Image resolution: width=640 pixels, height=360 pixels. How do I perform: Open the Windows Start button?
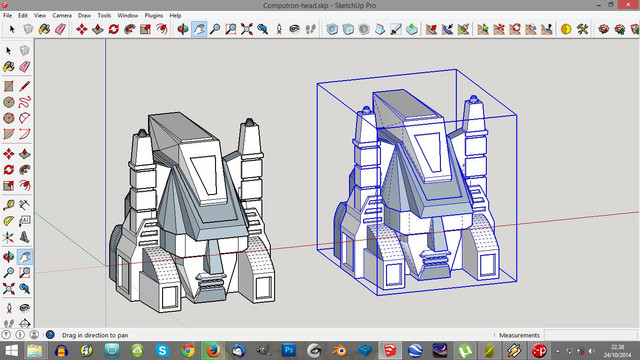click(11, 351)
